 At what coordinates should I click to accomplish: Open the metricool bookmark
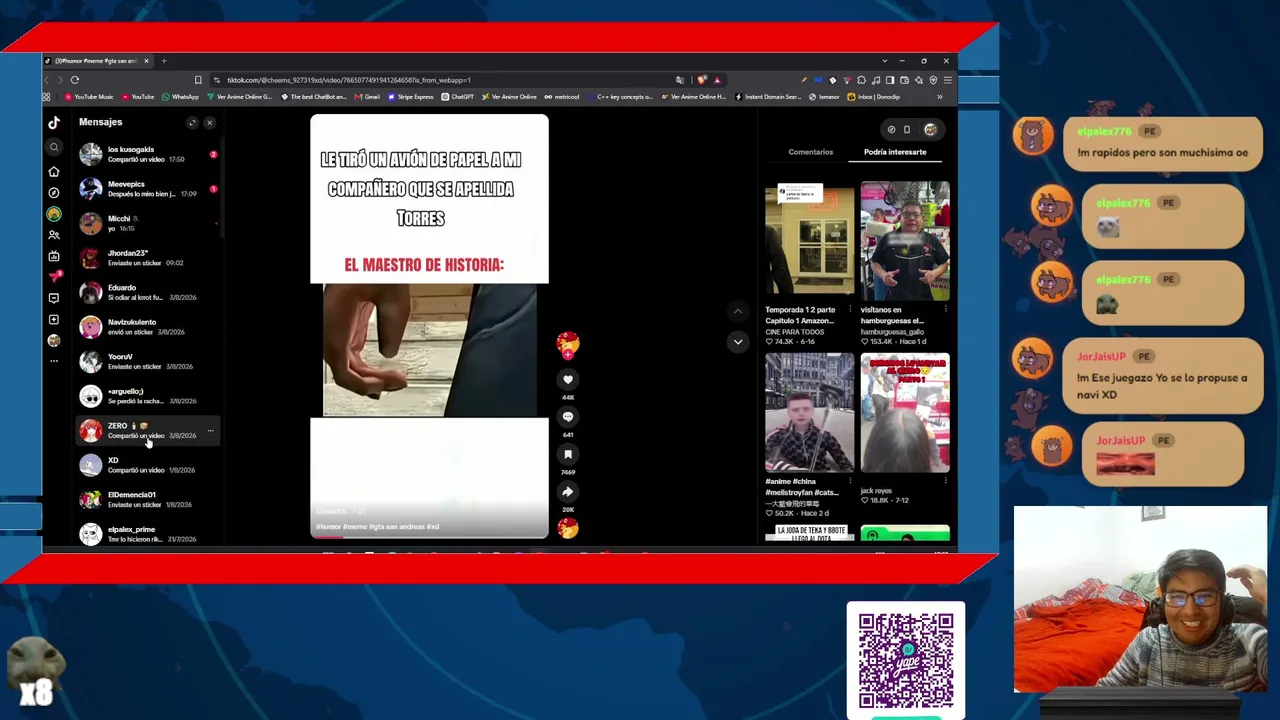[x=561, y=97]
